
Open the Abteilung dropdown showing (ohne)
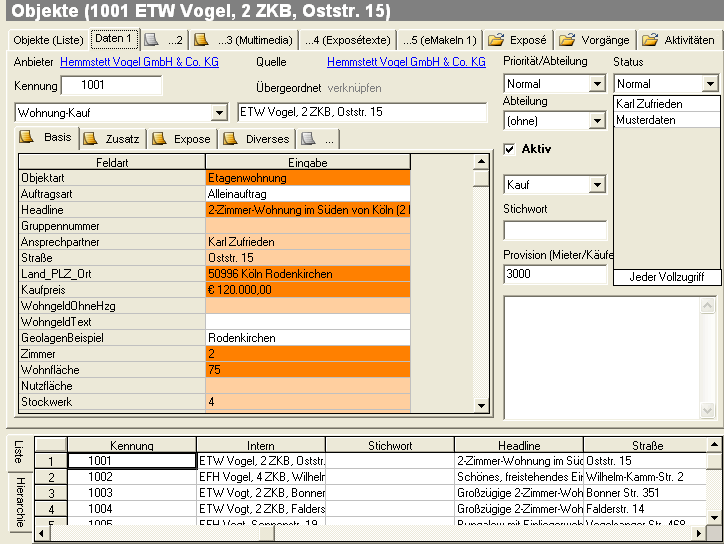(x=597, y=121)
